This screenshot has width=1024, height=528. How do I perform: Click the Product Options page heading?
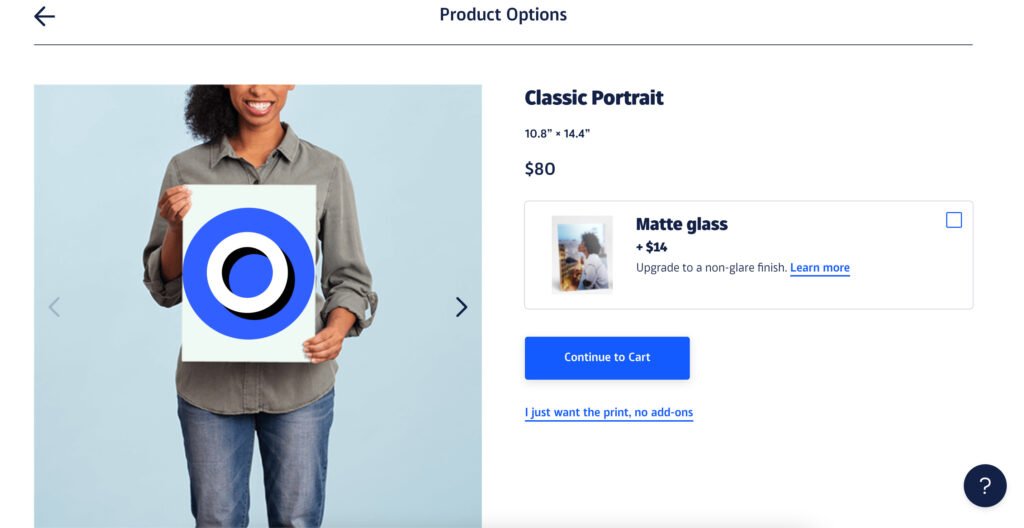[x=503, y=15]
